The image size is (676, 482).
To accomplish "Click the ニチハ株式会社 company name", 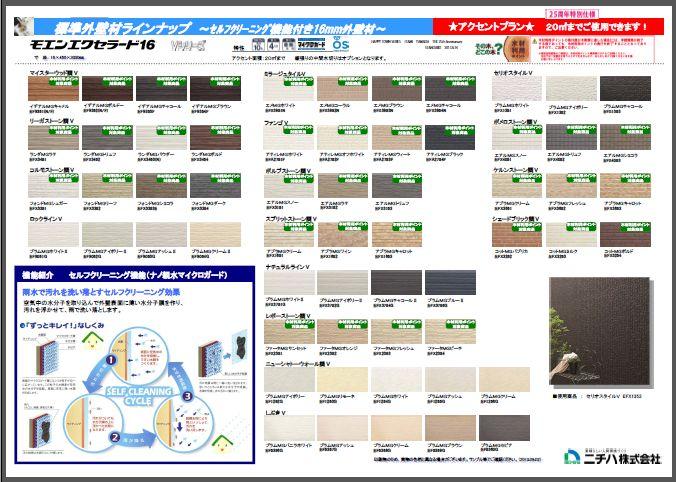I will click(x=622, y=458).
